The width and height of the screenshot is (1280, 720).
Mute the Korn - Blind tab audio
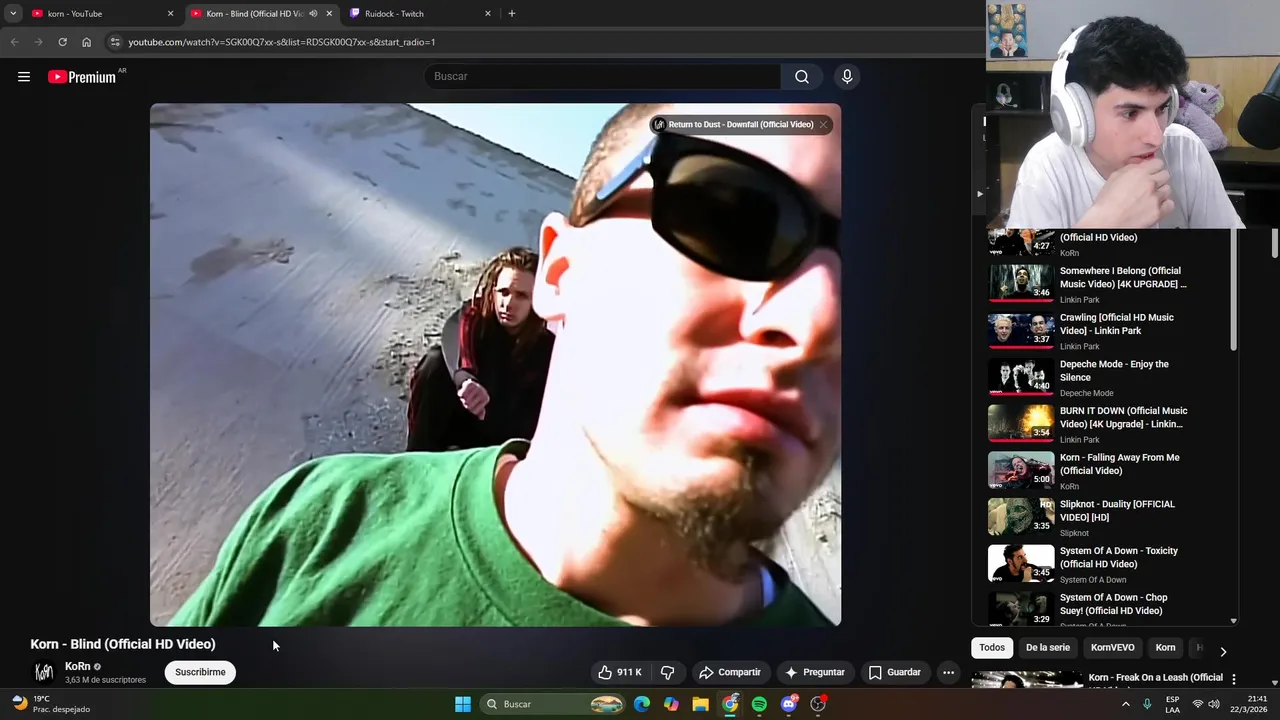(313, 14)
